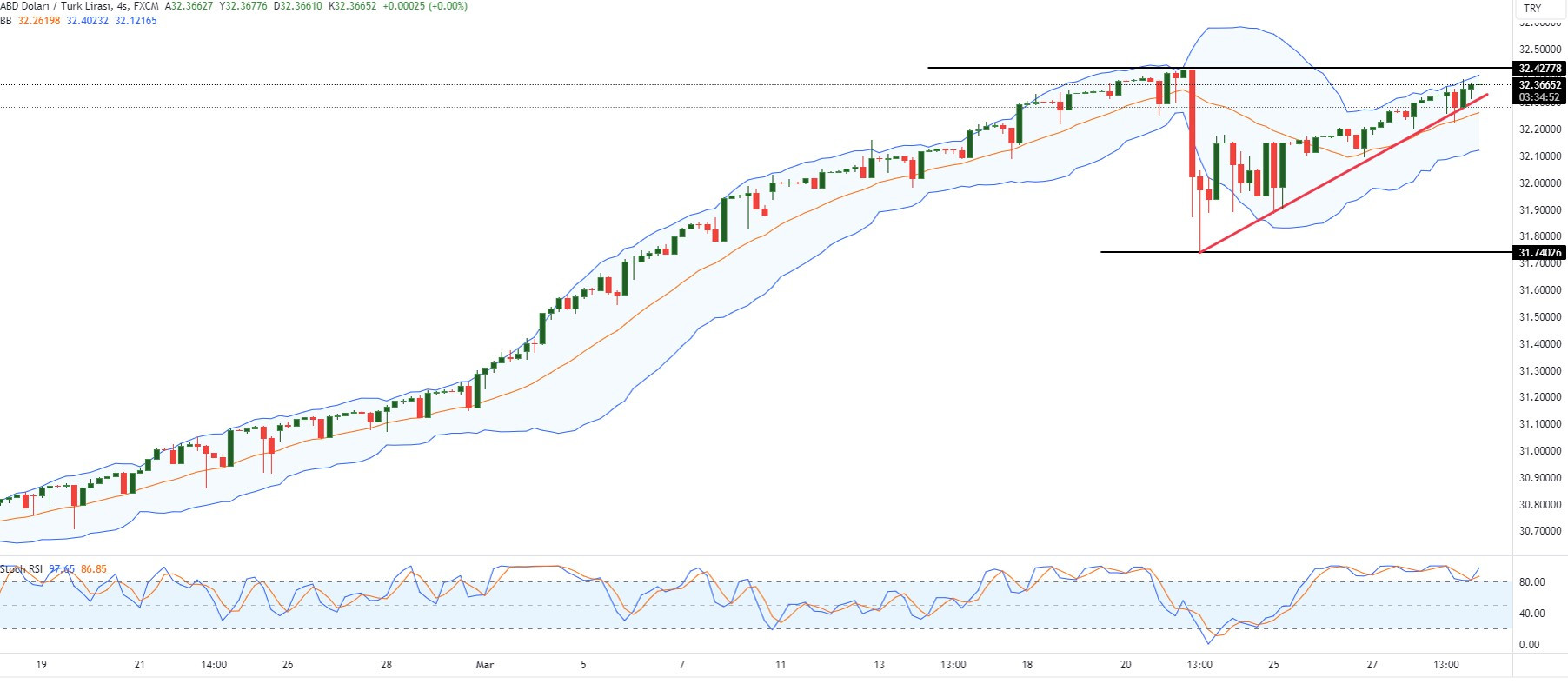Click the 31.50000 price axis label
The height and width of the screenshot is (684, 1568).
[1539, 317]
